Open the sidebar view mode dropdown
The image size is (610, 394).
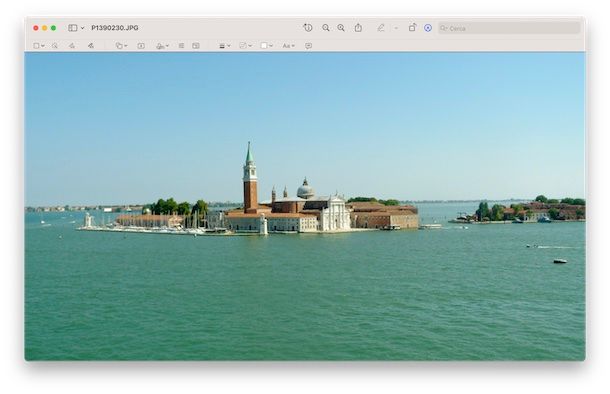point(82,28)
